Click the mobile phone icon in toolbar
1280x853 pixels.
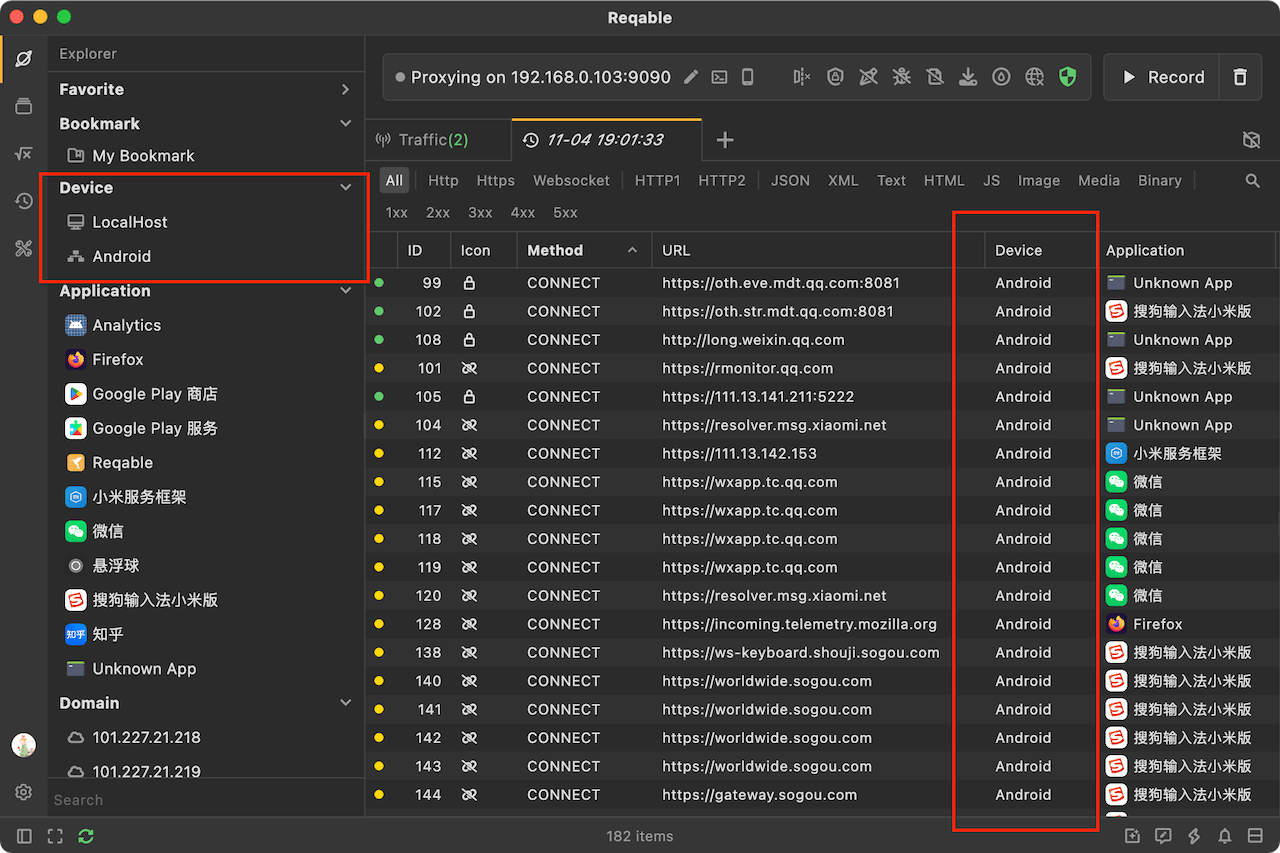click(747, 77)
